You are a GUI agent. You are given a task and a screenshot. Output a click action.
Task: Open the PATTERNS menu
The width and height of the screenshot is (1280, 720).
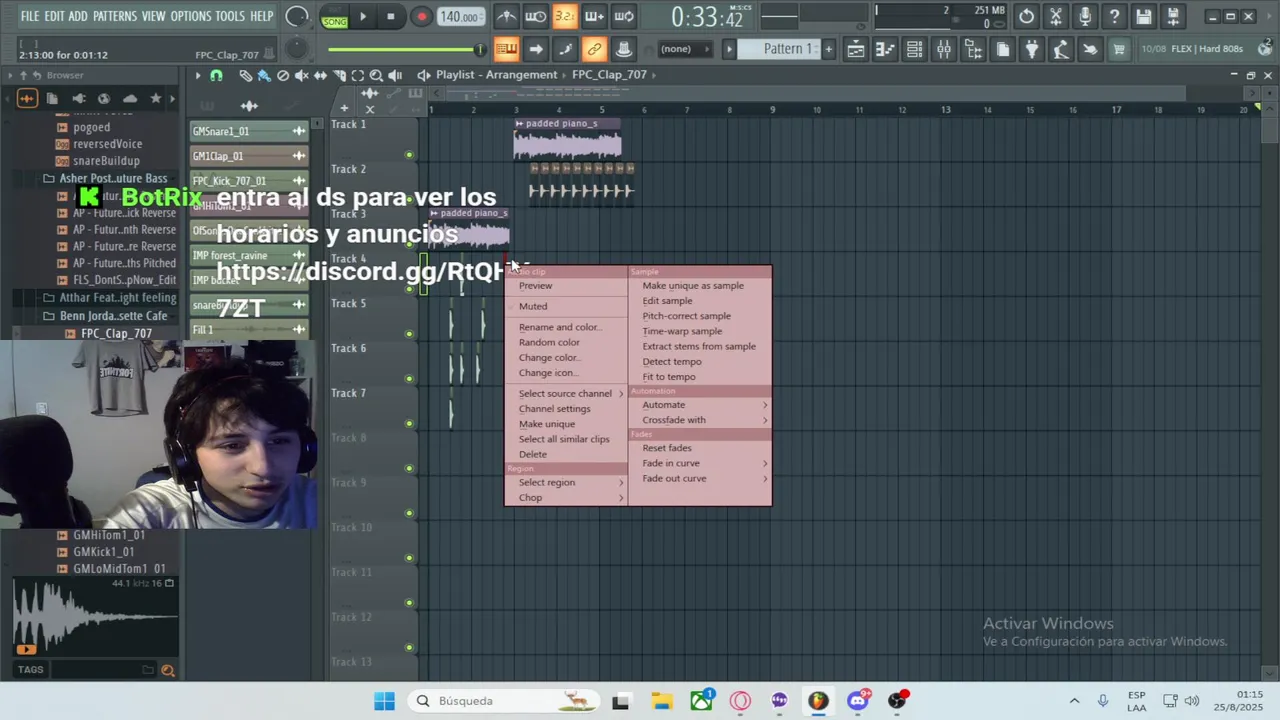point(115,16)
